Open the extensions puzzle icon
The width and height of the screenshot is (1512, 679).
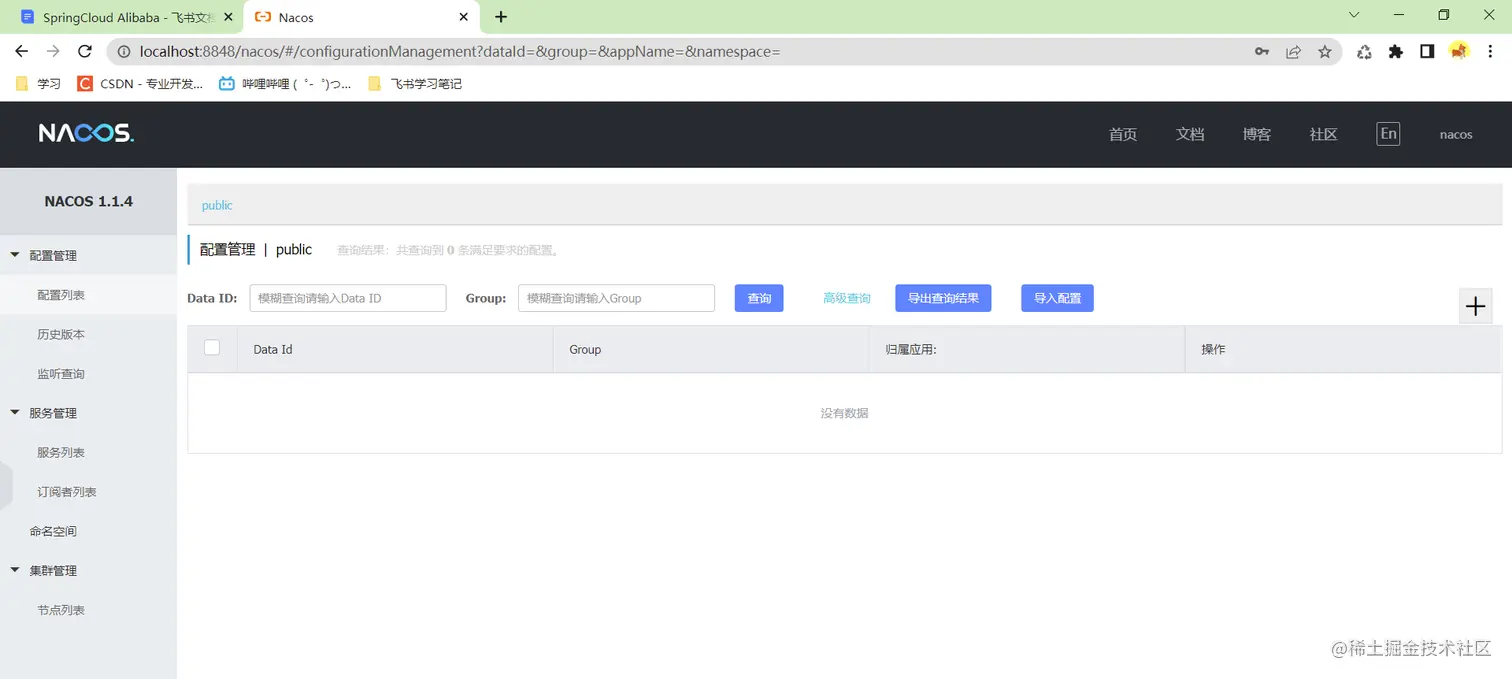(1396, 52)
